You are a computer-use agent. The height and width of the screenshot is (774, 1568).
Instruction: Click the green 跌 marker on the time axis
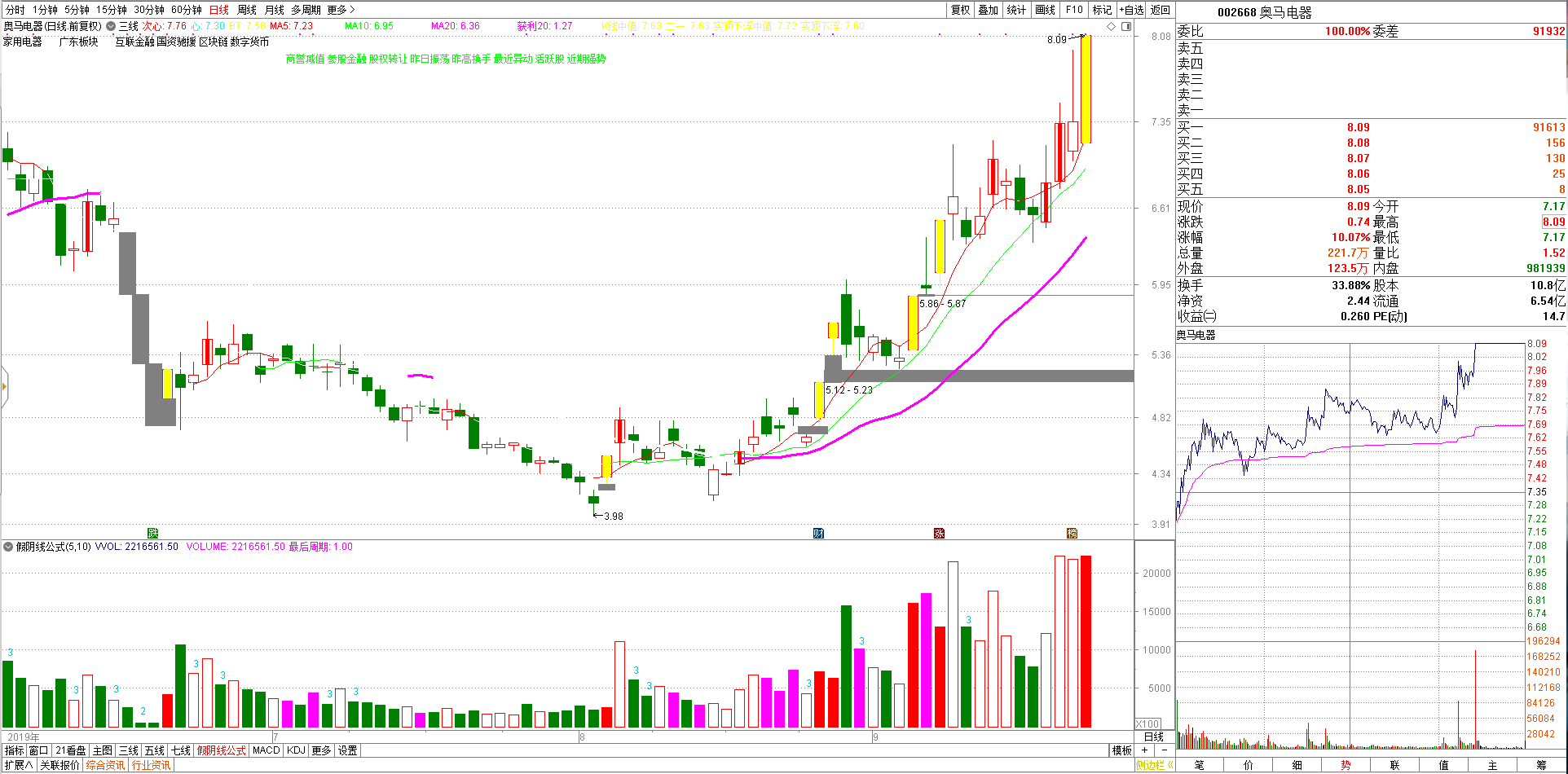pos(152,534)
